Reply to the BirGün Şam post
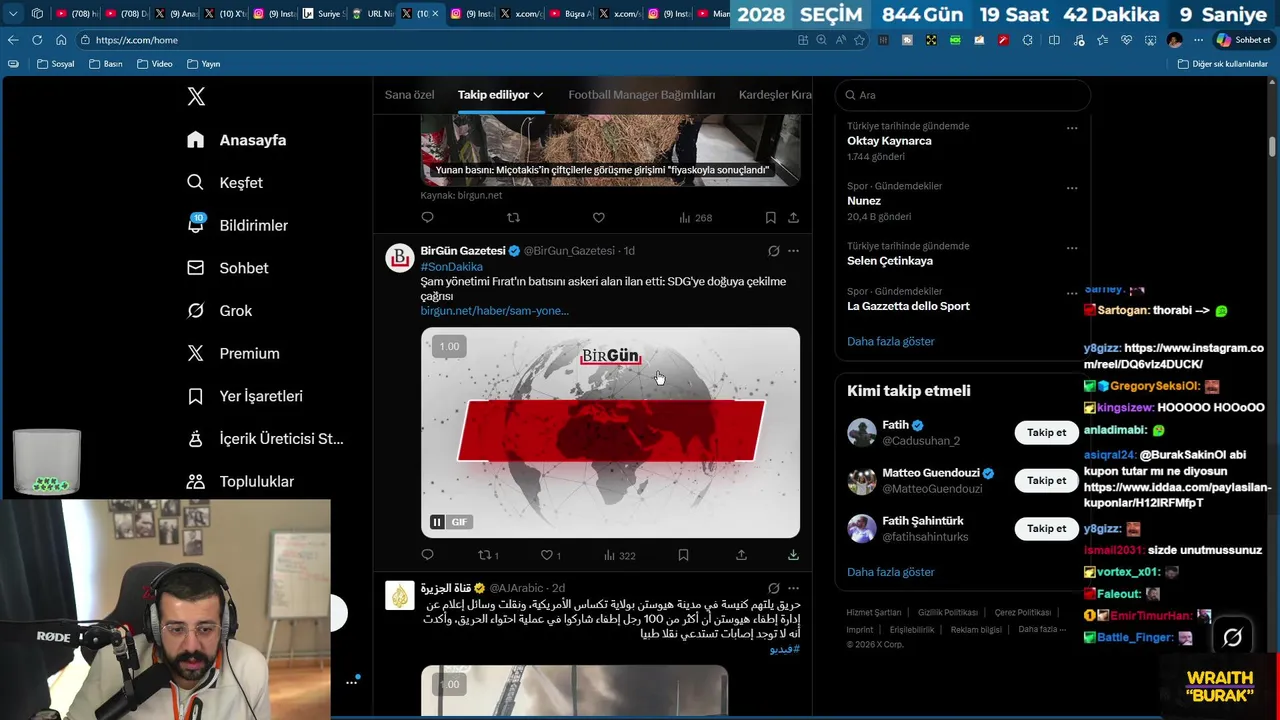Image resolution: width=1280 pixels, height=720 pixels. click(x=427, y=555)
